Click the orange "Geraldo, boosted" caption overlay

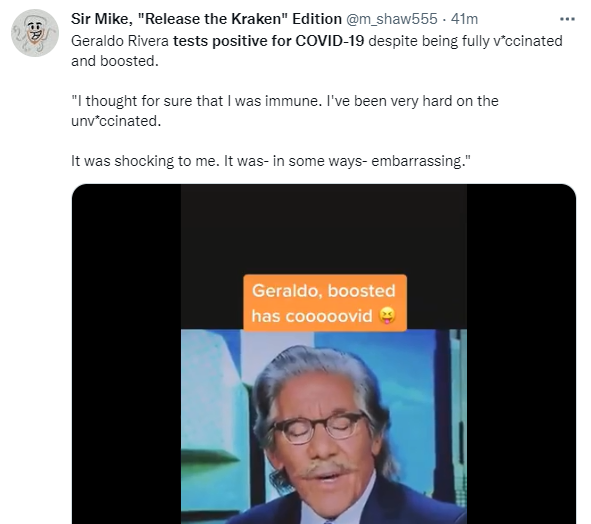coord(325,303)
